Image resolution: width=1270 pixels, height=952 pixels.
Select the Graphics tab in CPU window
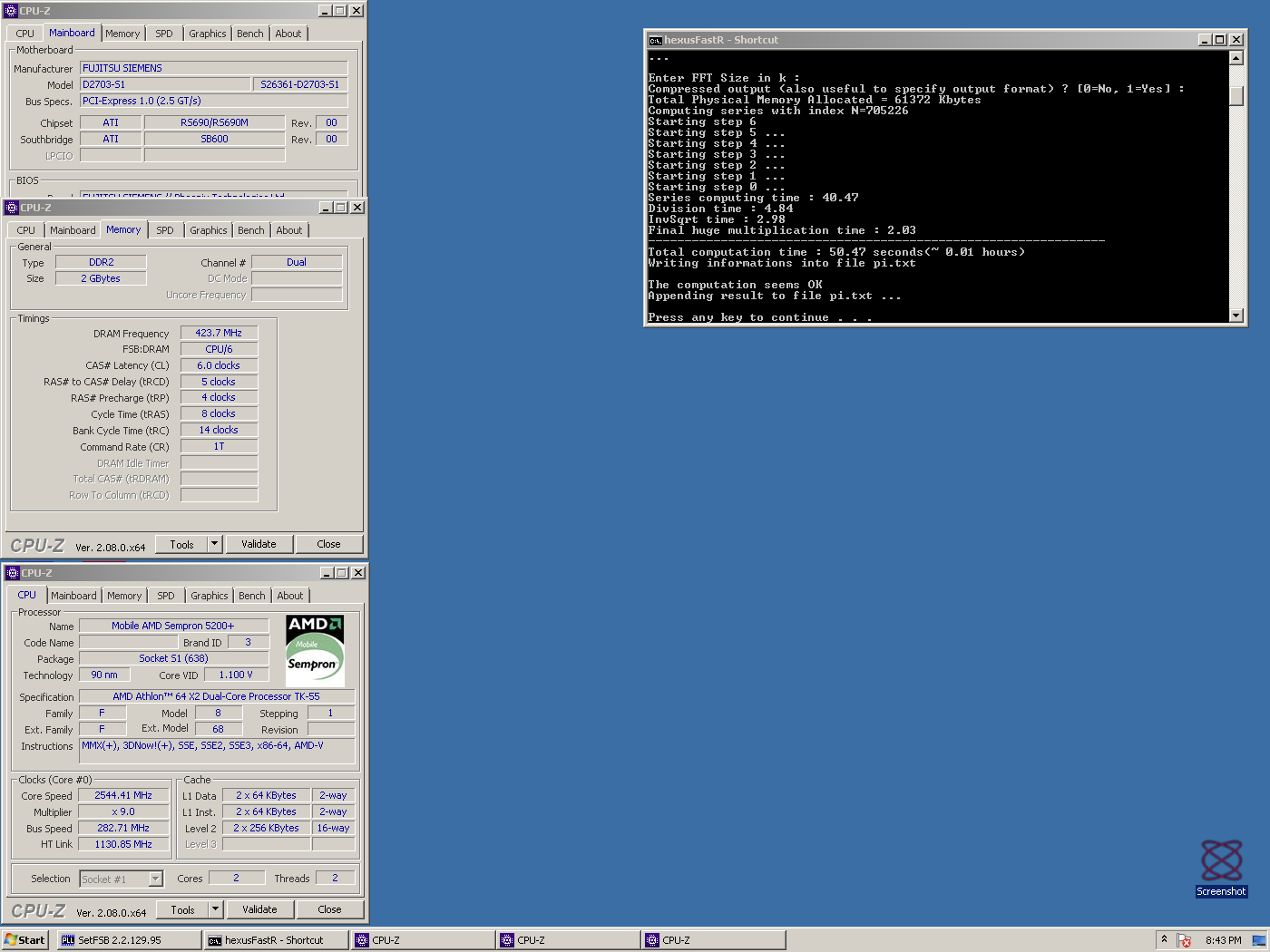pyautogui.click(x=210, y=596)
